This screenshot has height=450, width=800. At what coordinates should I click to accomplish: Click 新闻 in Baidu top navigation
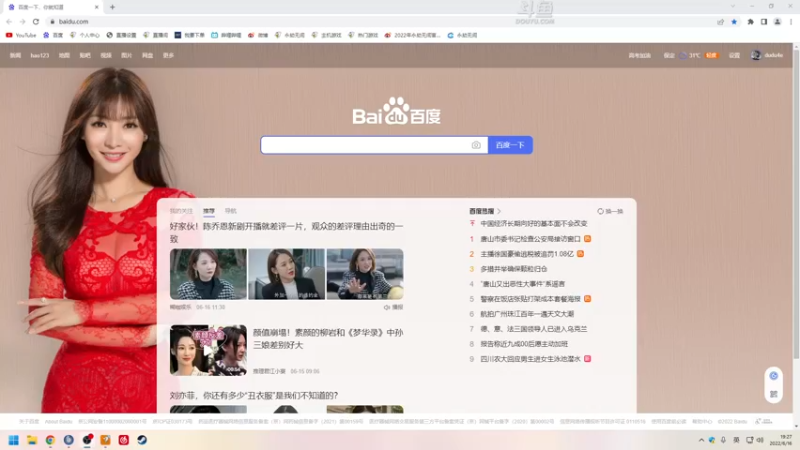[x=15, y=55]
